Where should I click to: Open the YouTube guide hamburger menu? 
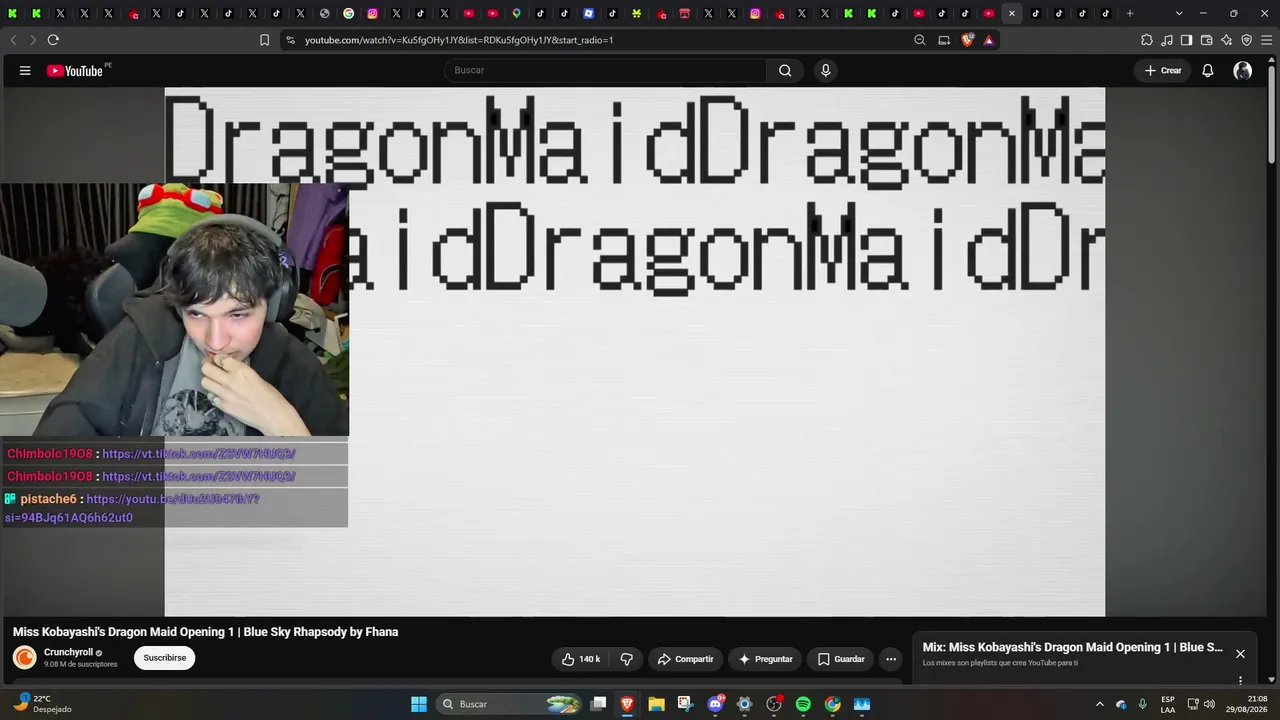point(25,70)
